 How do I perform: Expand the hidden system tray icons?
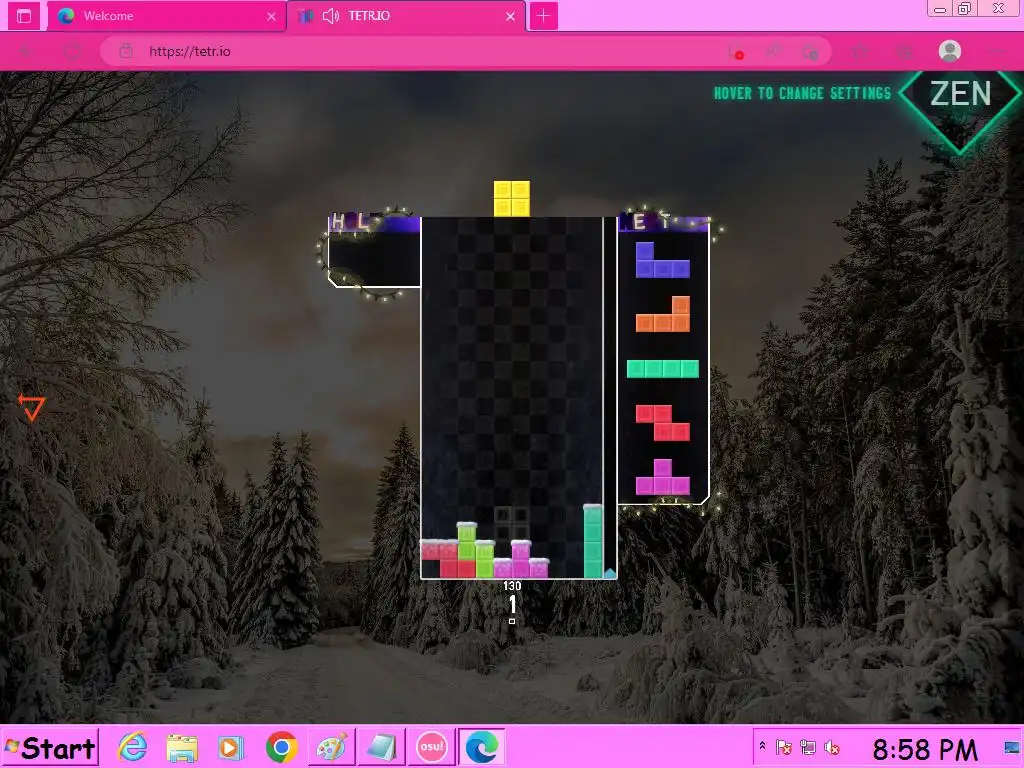tap(762, 746)
